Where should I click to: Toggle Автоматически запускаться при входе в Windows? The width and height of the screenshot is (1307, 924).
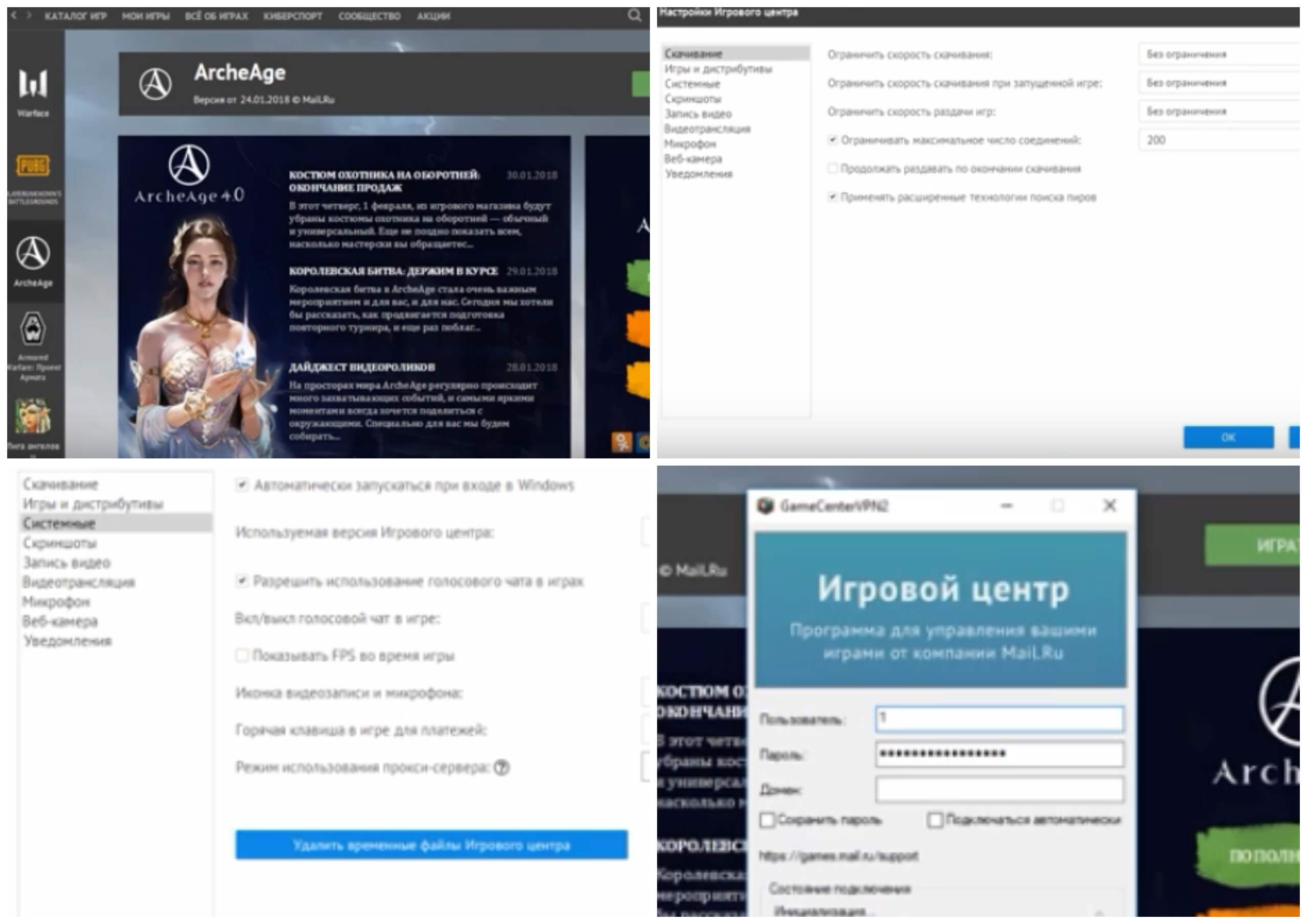point(242,485)
